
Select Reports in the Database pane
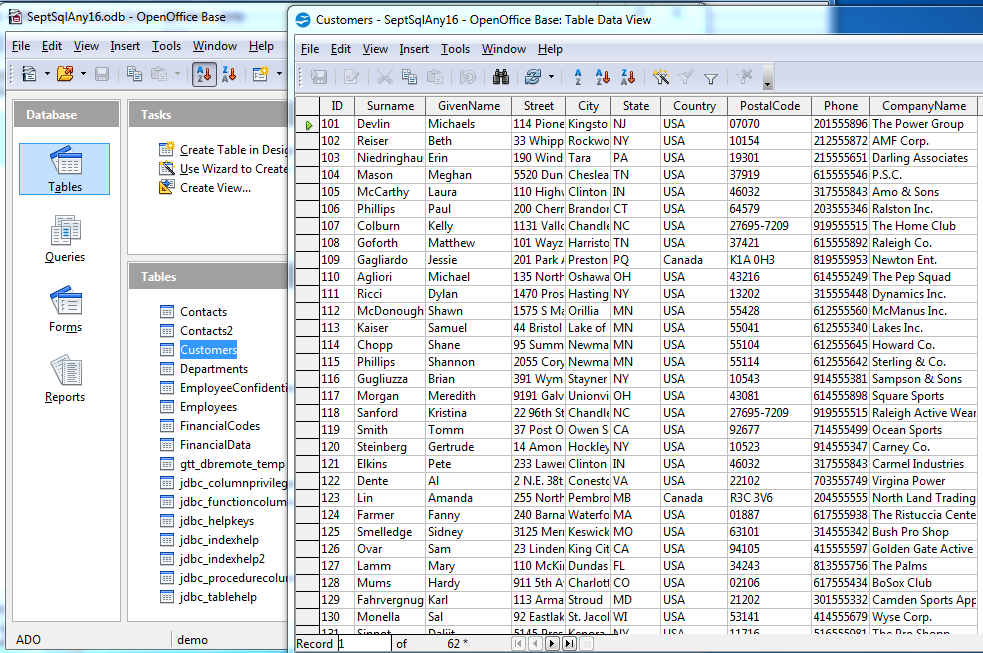coord(65,379)
